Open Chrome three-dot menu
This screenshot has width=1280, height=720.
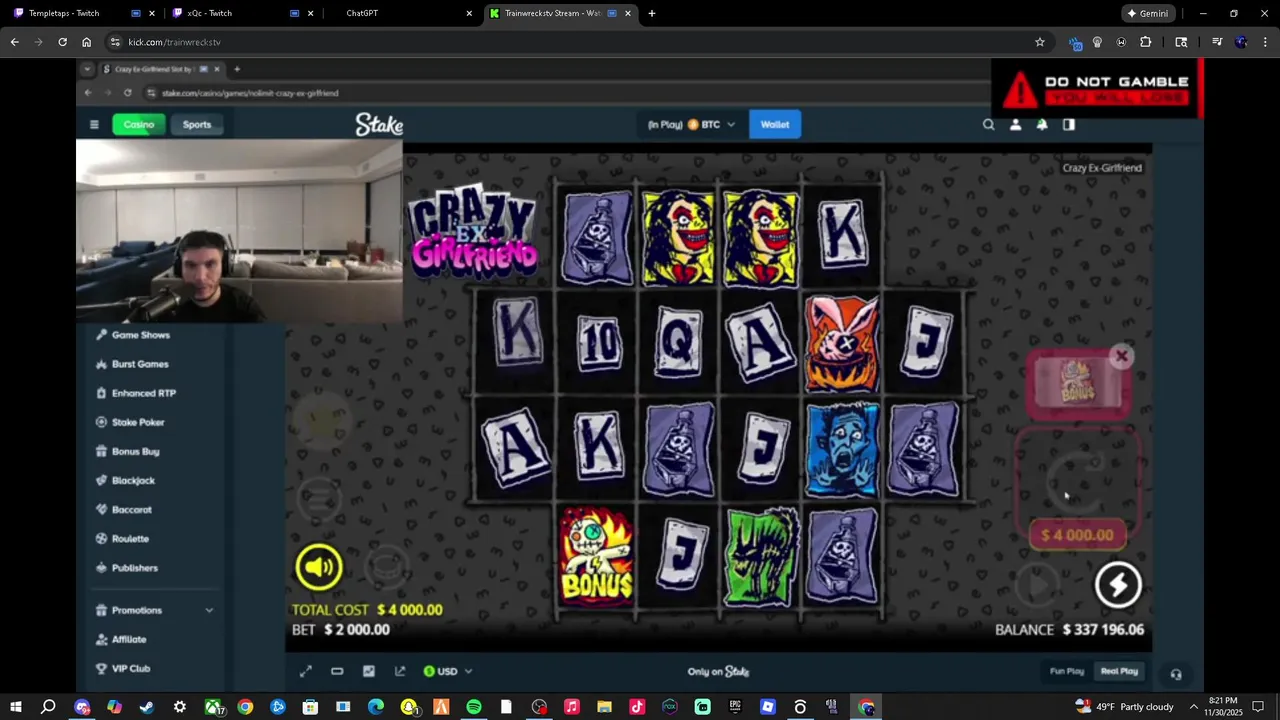(x=1265, y=42)
